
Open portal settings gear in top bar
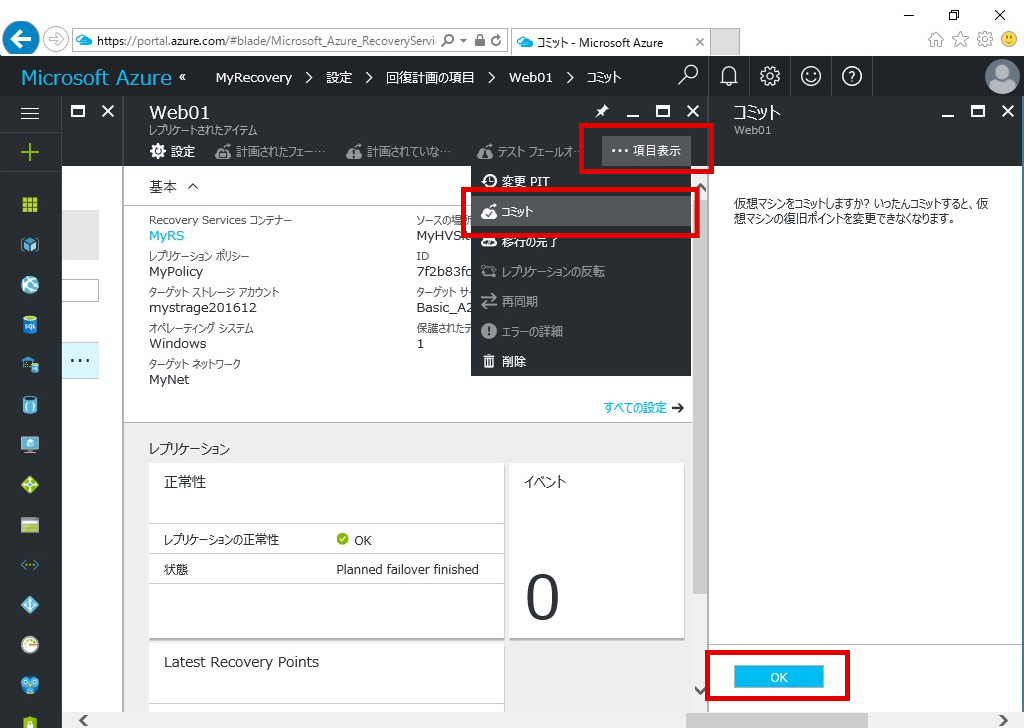click(770, 76)
